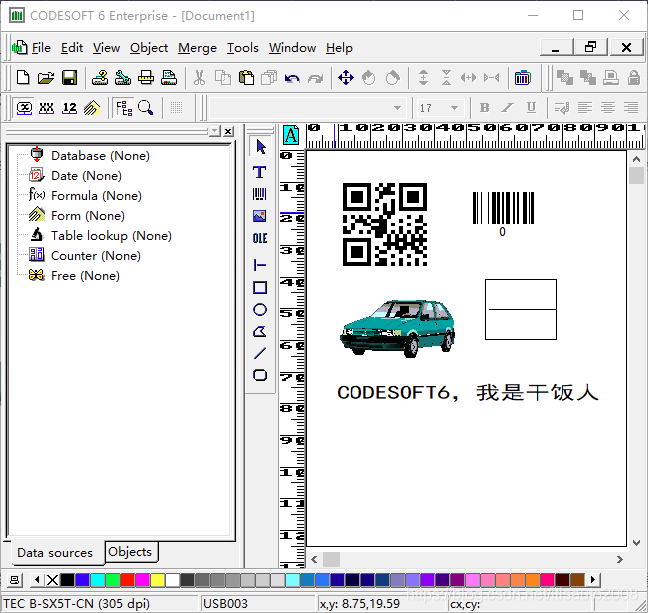Select the Ellipse shape tool

coord(260,310)
